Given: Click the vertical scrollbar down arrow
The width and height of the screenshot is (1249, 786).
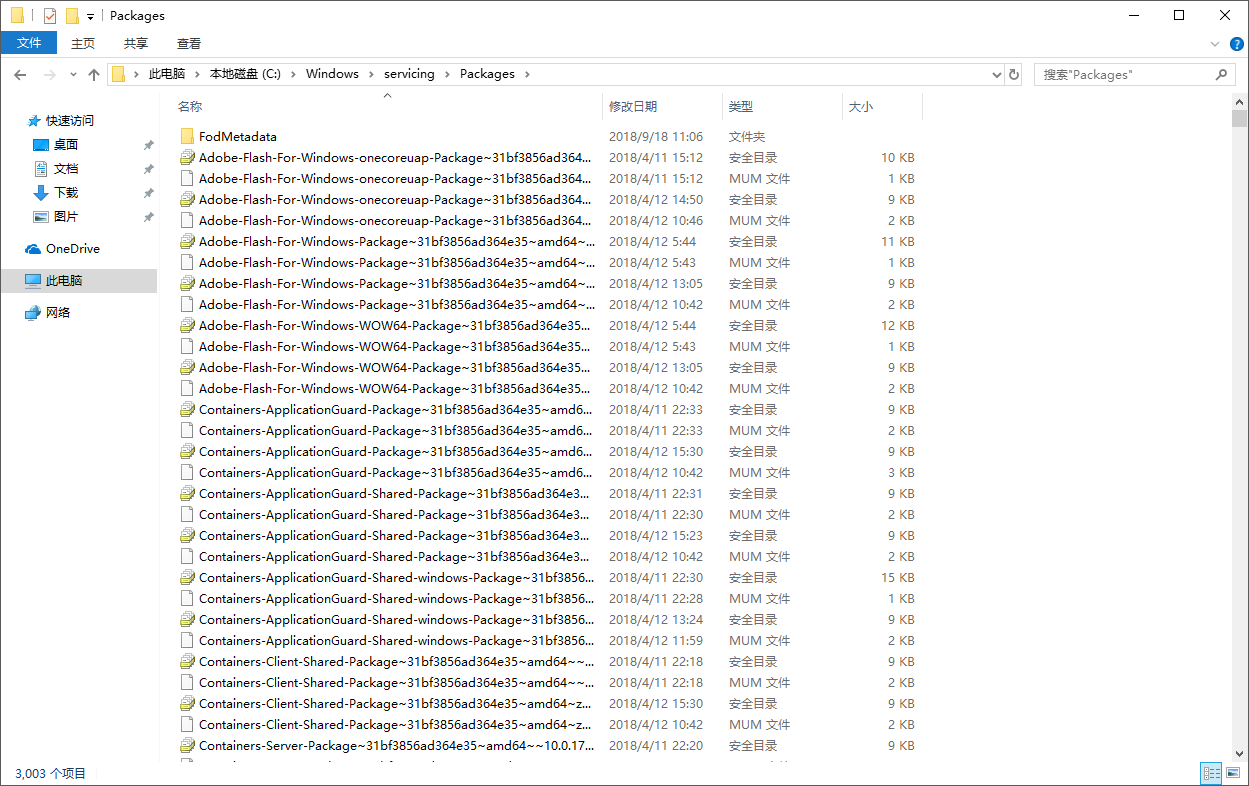Looking at the screenshot, I should point(1240,753).
